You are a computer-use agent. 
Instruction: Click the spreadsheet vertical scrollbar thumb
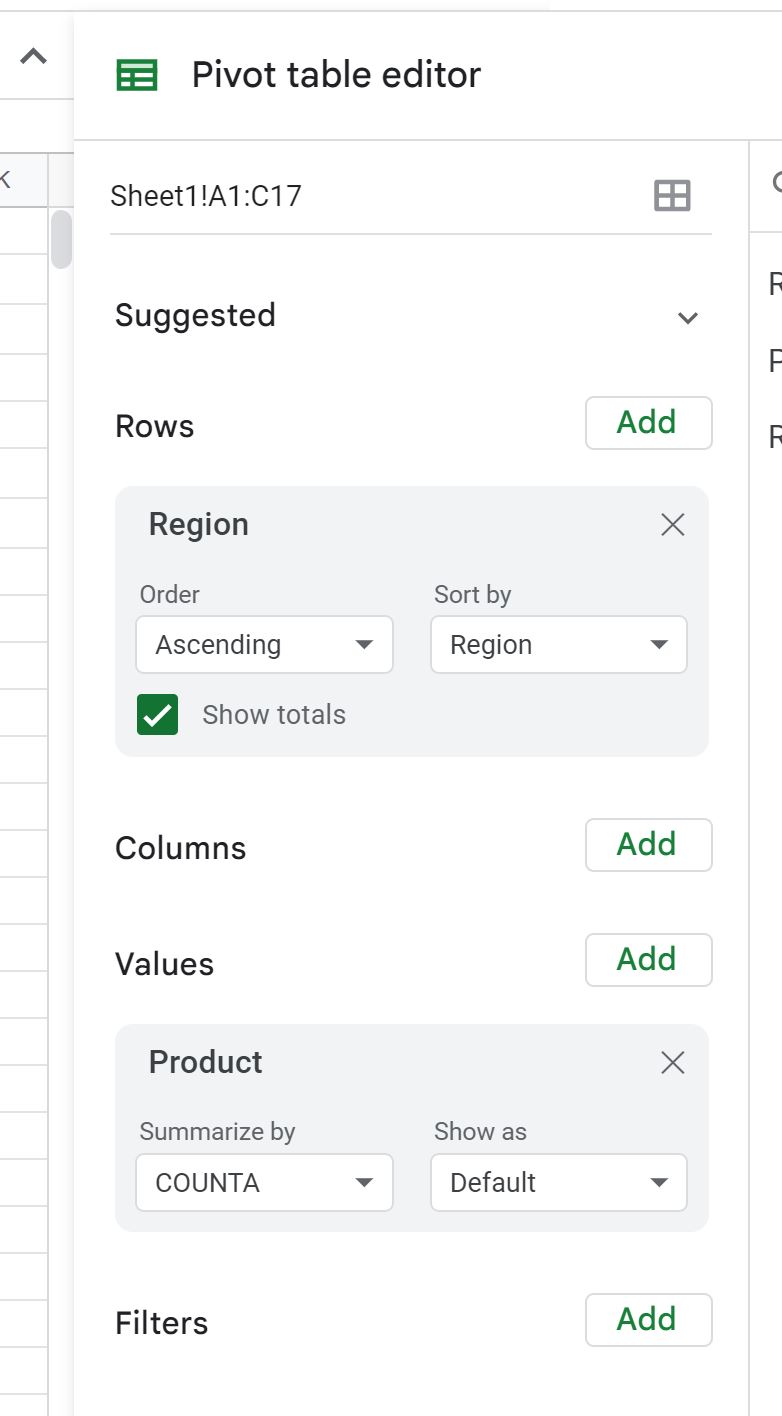tap(62, 237)
